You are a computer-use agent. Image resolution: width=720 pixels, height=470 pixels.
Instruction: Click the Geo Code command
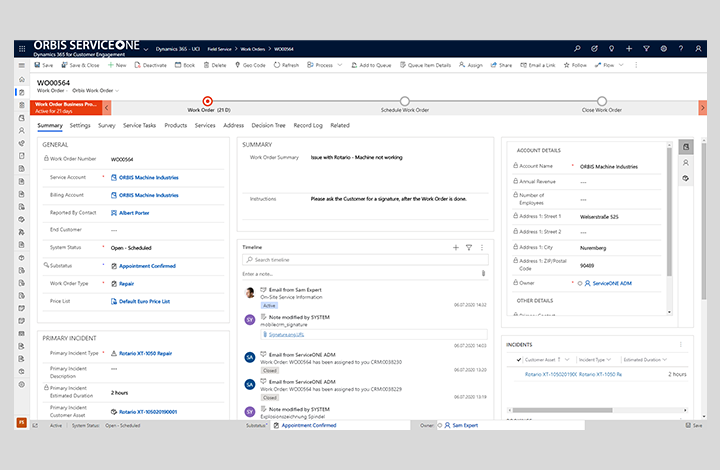[250, 65]
